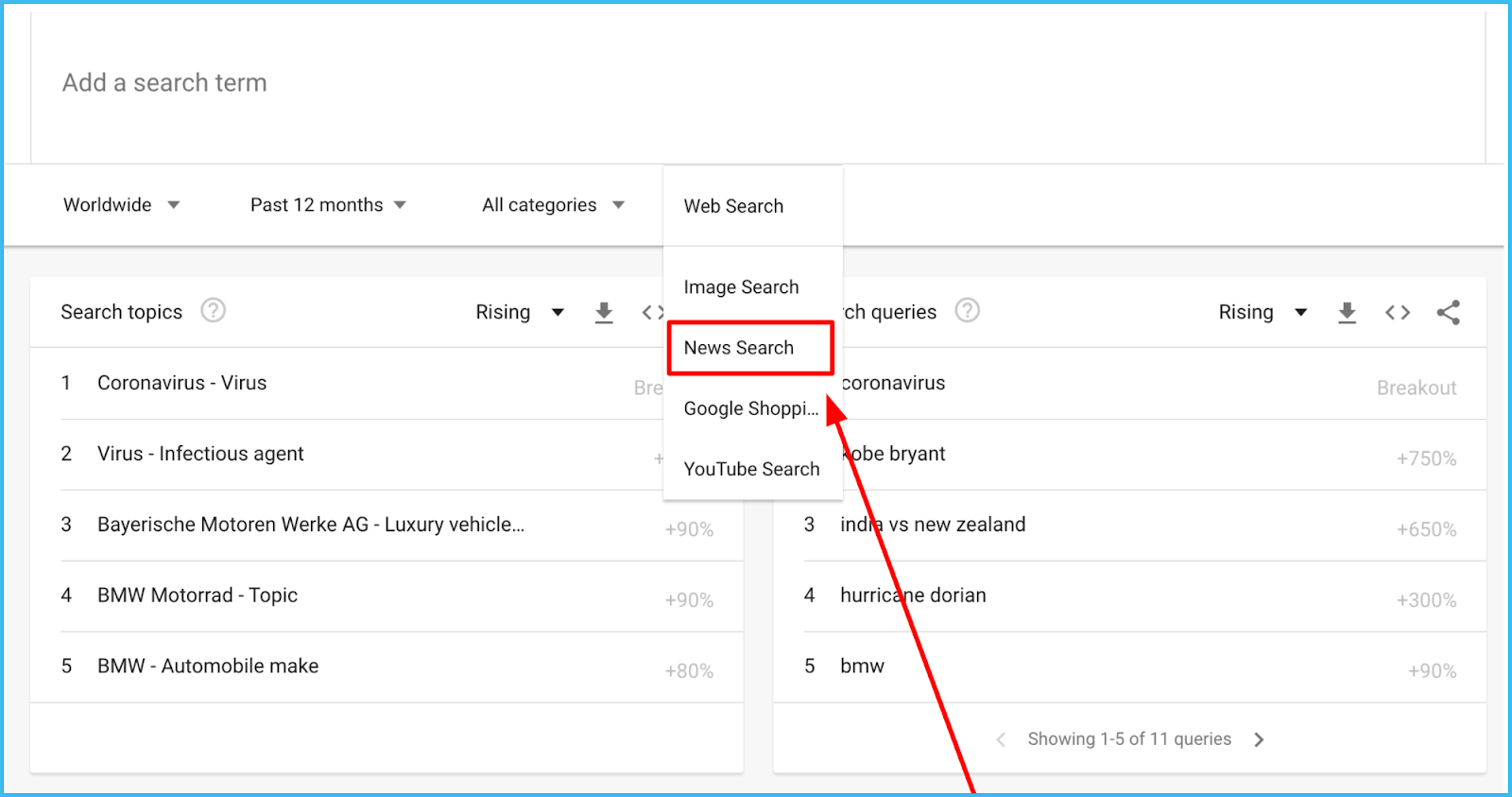The width and height of the screenshot is (1512, 797).
Task: Open the Worldwide region dropdown
Action: pyautogui.click(x=121, y=205)
